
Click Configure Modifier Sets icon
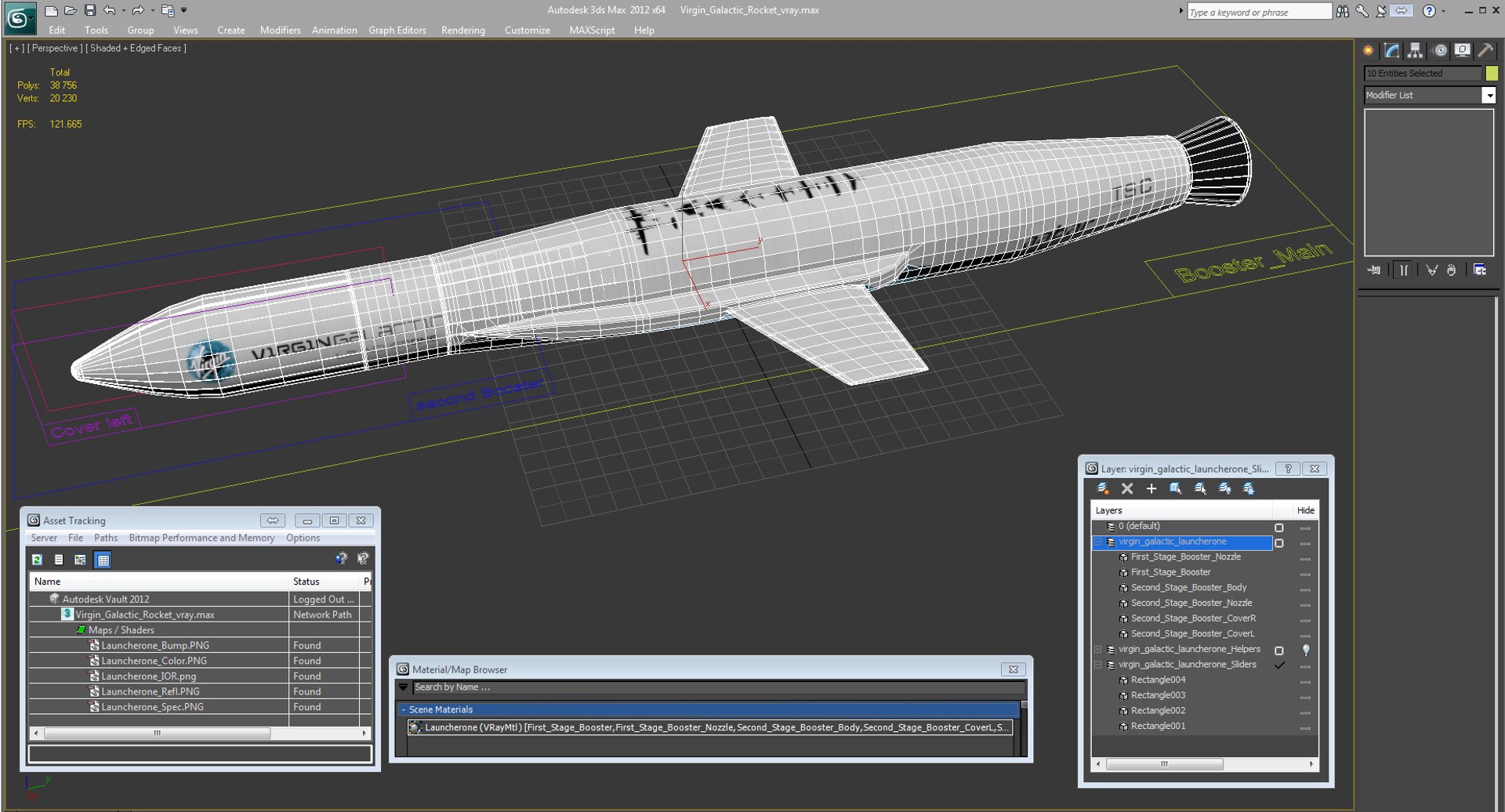(1480, 270)
